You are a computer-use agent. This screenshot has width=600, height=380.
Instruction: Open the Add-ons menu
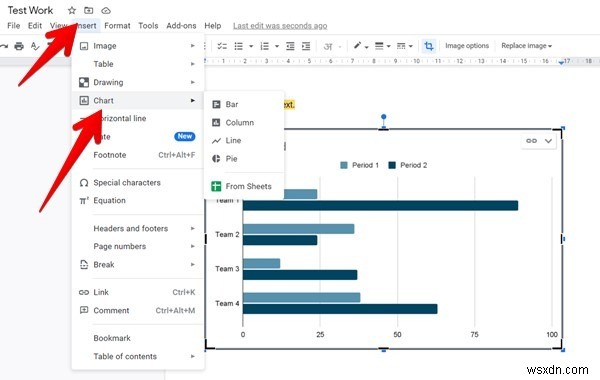click(181, 26)
